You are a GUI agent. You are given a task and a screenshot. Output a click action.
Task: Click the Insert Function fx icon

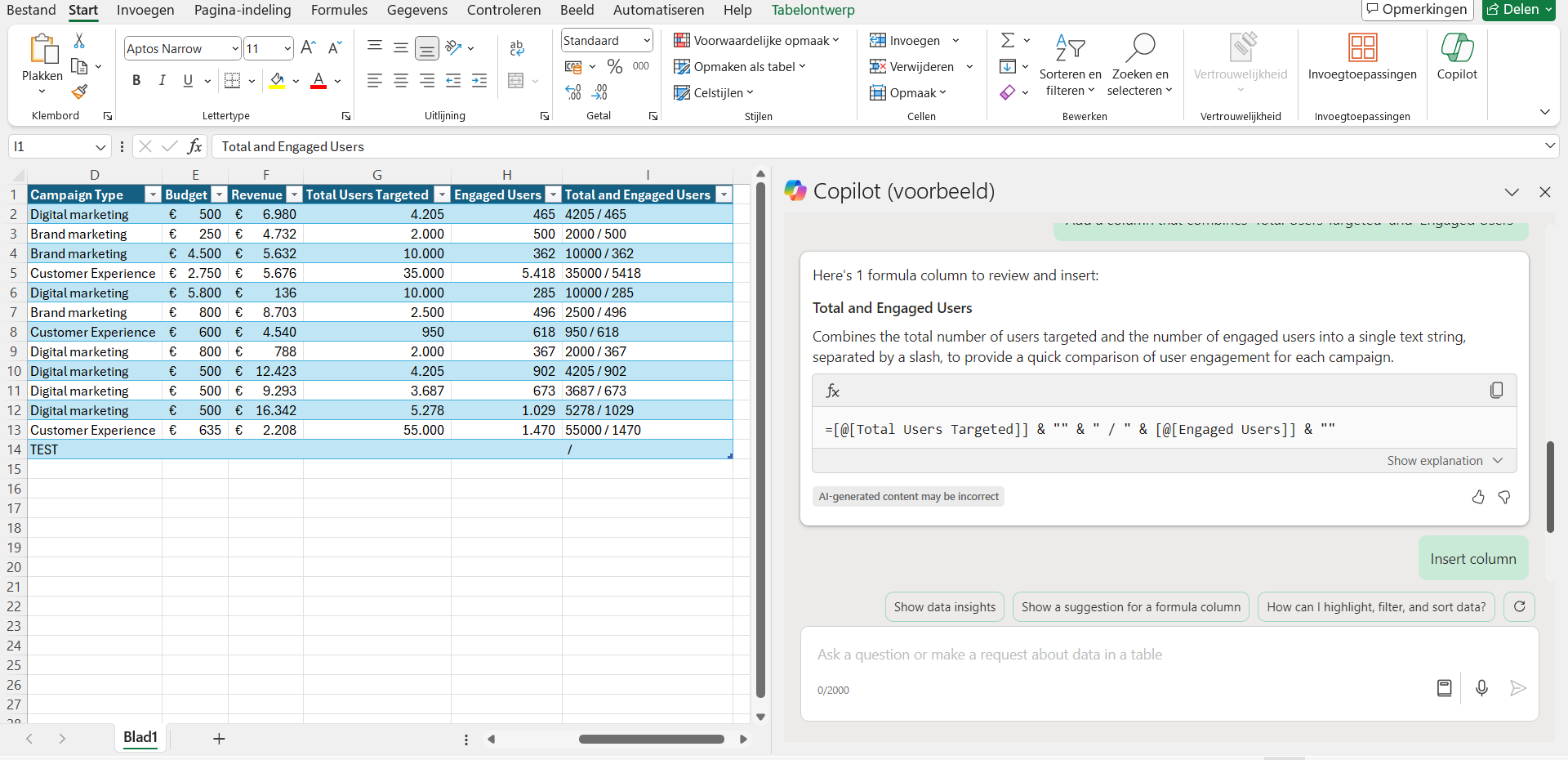click(x=194, y=146)
